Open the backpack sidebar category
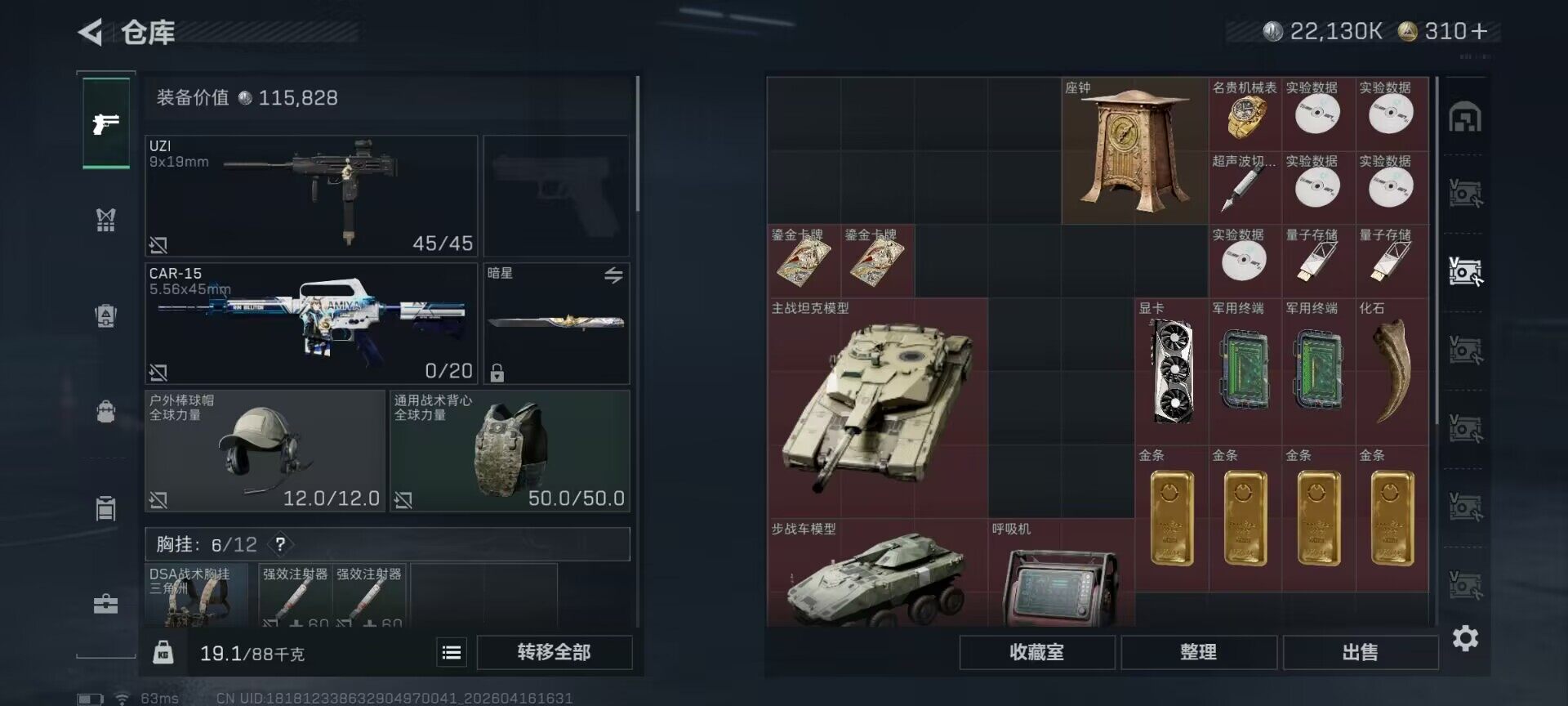The image size is (1568, 706). point(106,411)
